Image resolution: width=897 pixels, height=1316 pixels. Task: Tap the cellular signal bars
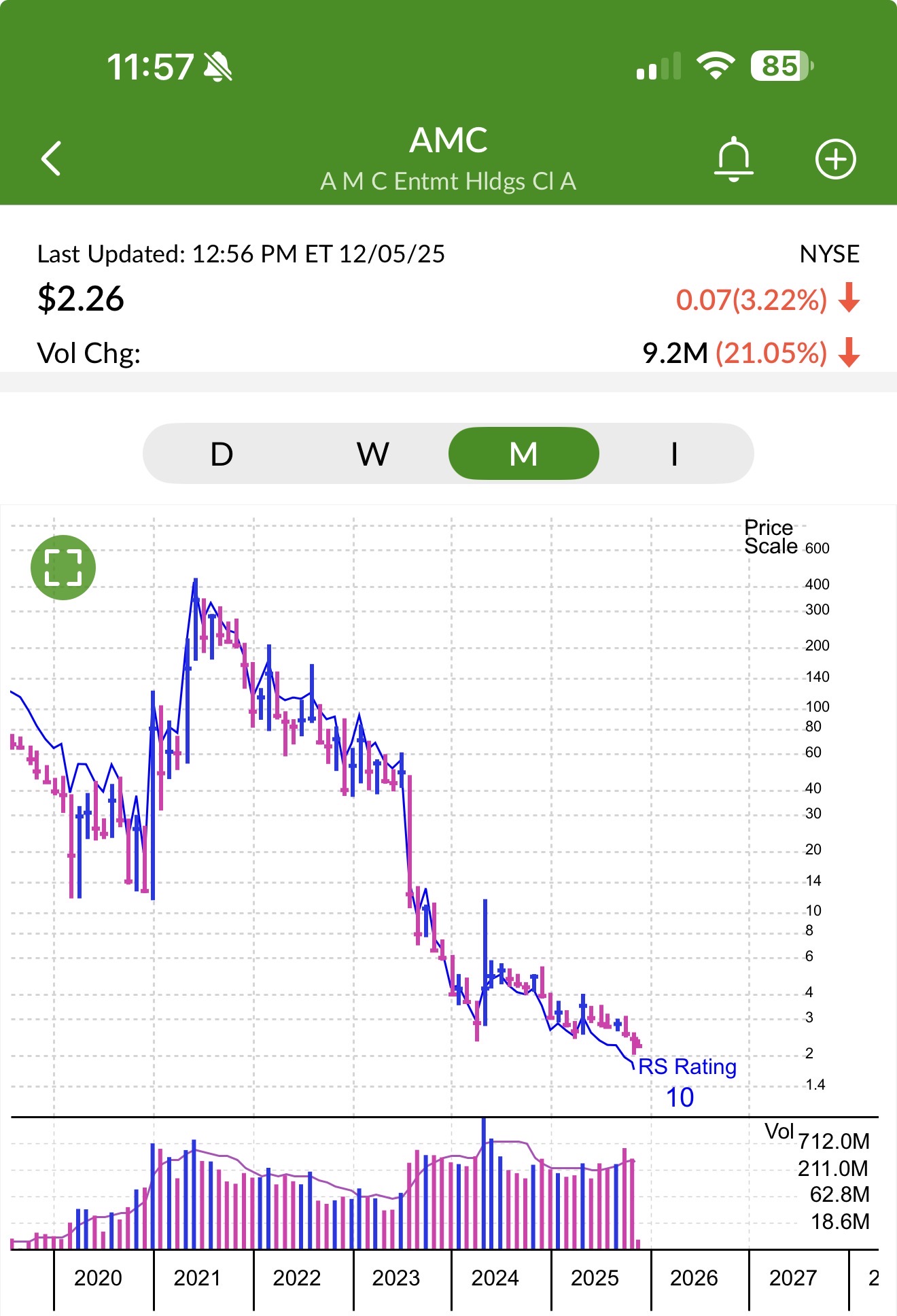(x=658, y=67)
